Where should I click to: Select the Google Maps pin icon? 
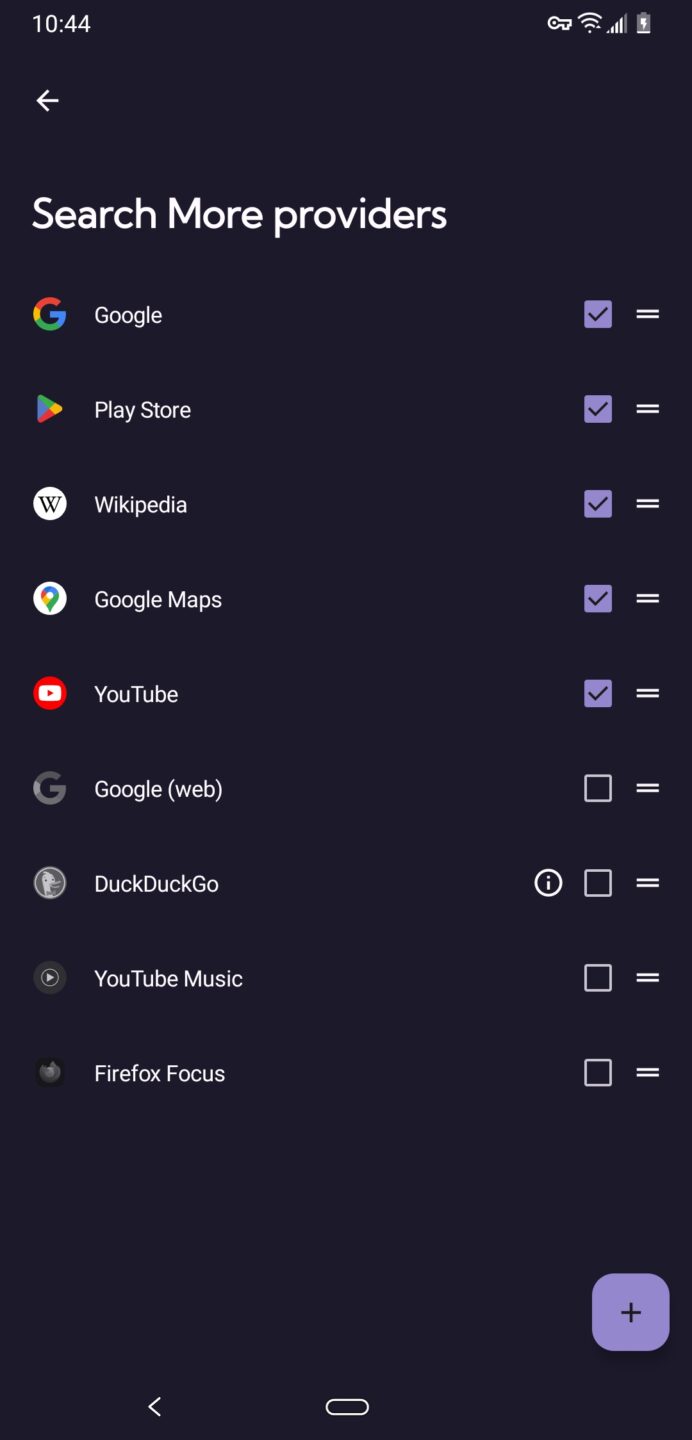49,598
